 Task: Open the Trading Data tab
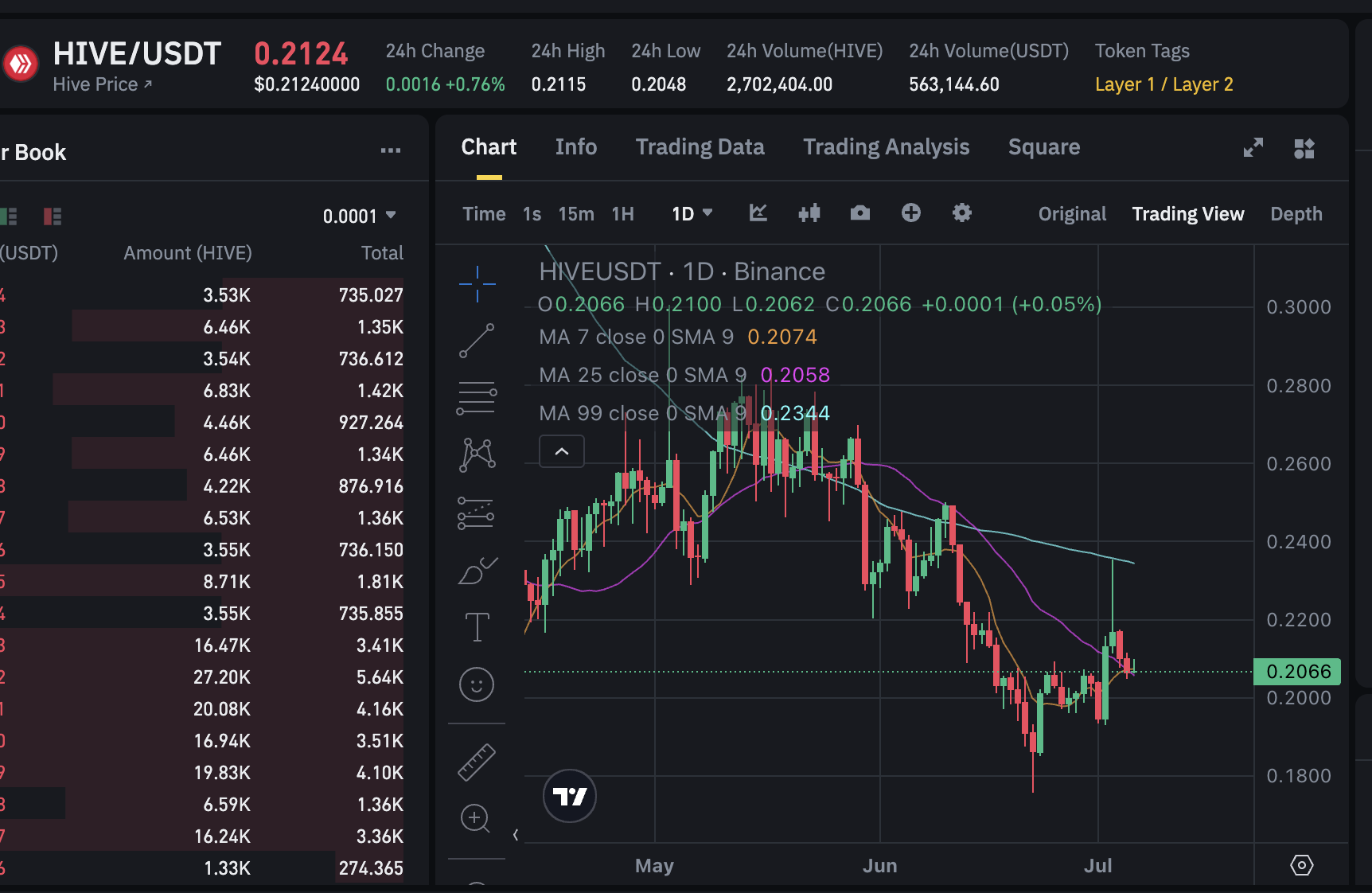coord(700,147)
